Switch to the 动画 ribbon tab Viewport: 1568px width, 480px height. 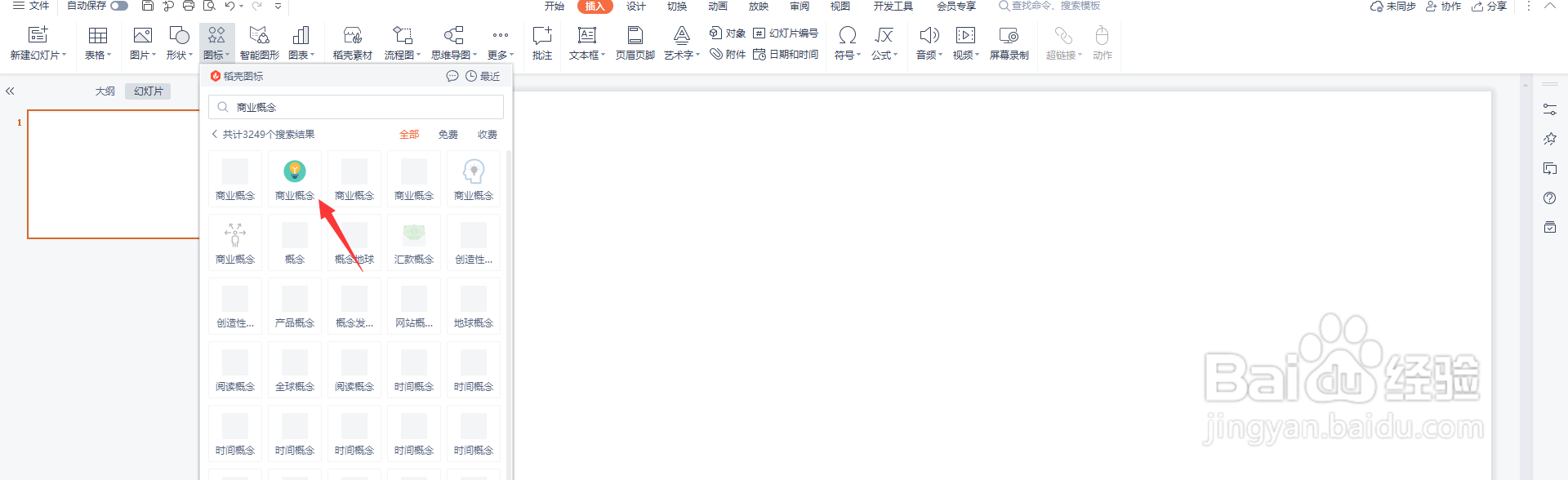tap(718, 7)
